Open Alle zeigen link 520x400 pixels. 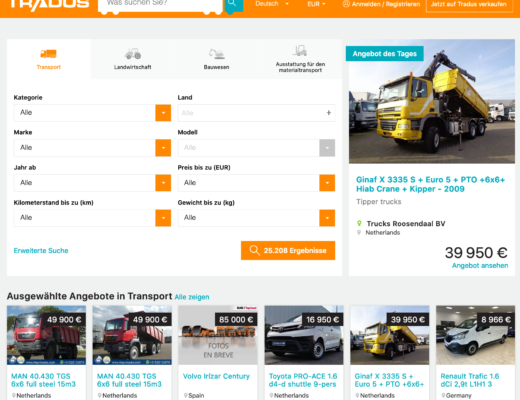pyautogui.click(x=192, y=297)
